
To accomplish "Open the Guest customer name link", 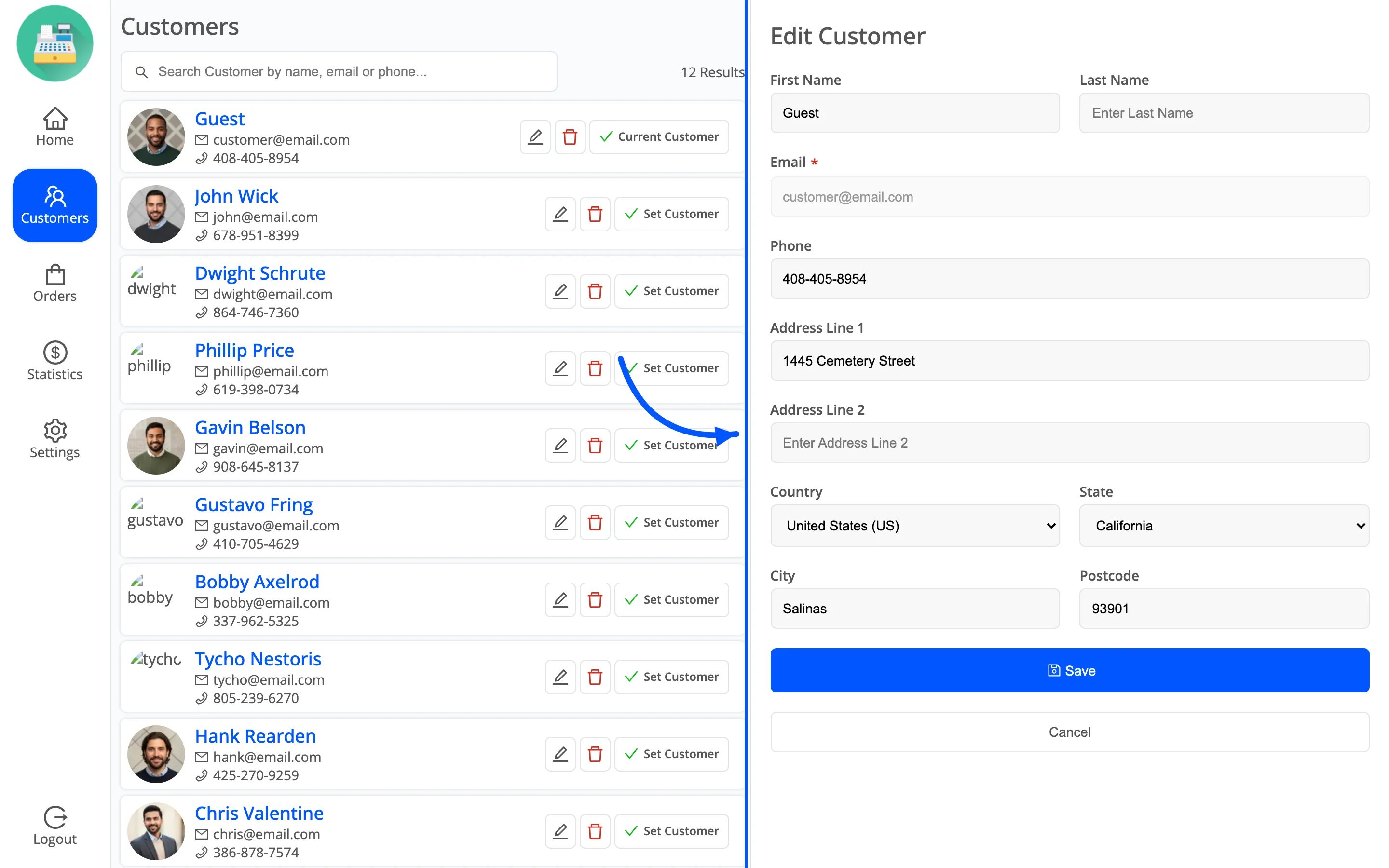I will click(220, 119).
